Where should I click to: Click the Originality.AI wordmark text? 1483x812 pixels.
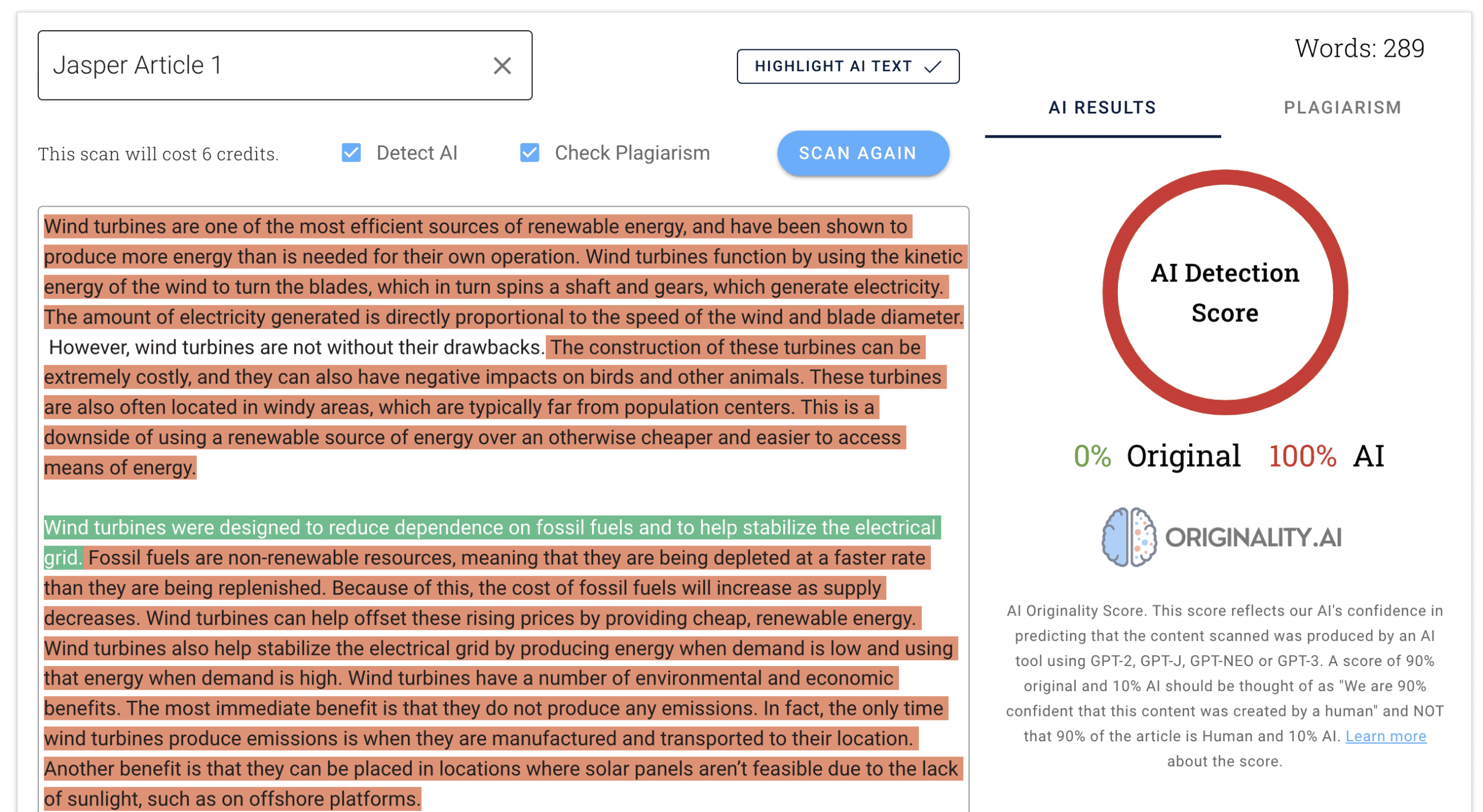(1252, 537)
